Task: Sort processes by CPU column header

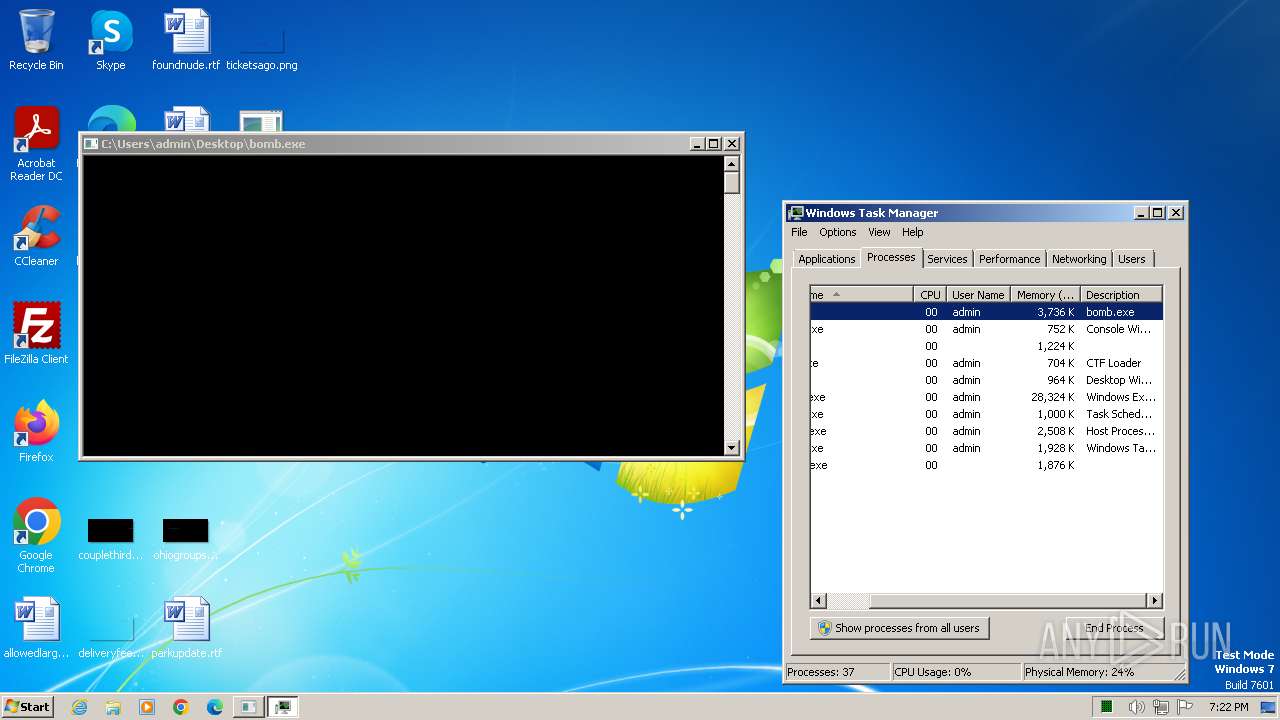Action: point(930,295)
